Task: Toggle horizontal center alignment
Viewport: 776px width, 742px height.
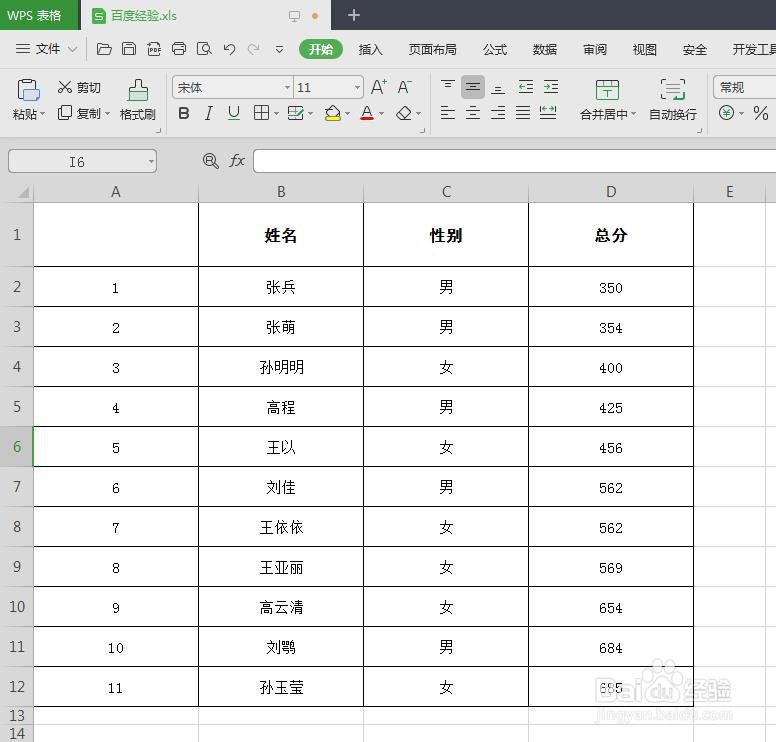Action: (x=473, y=113)
